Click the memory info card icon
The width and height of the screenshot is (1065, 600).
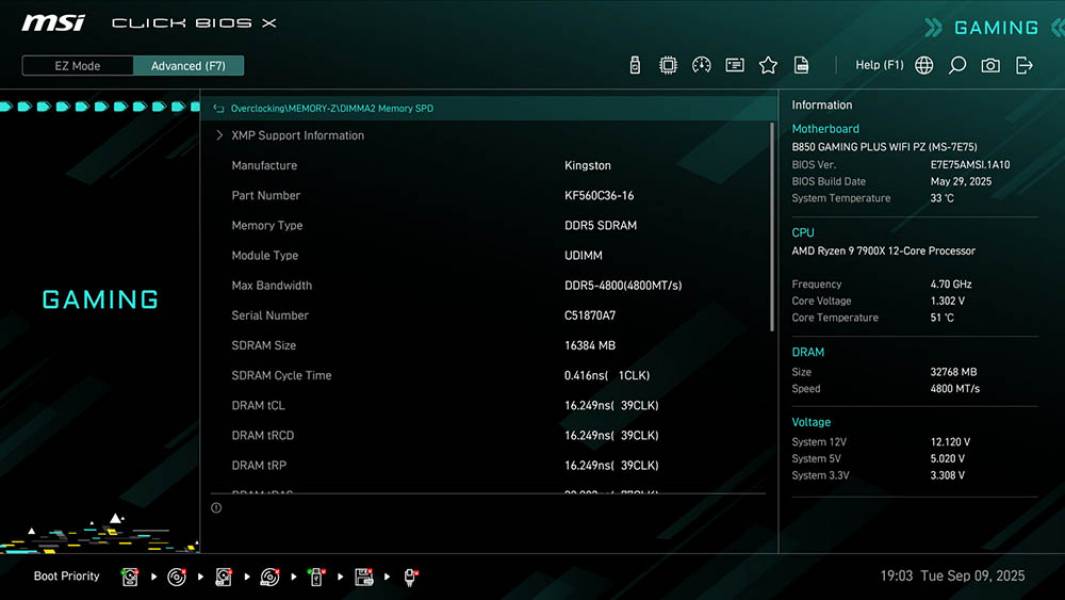tap(735, 64)
